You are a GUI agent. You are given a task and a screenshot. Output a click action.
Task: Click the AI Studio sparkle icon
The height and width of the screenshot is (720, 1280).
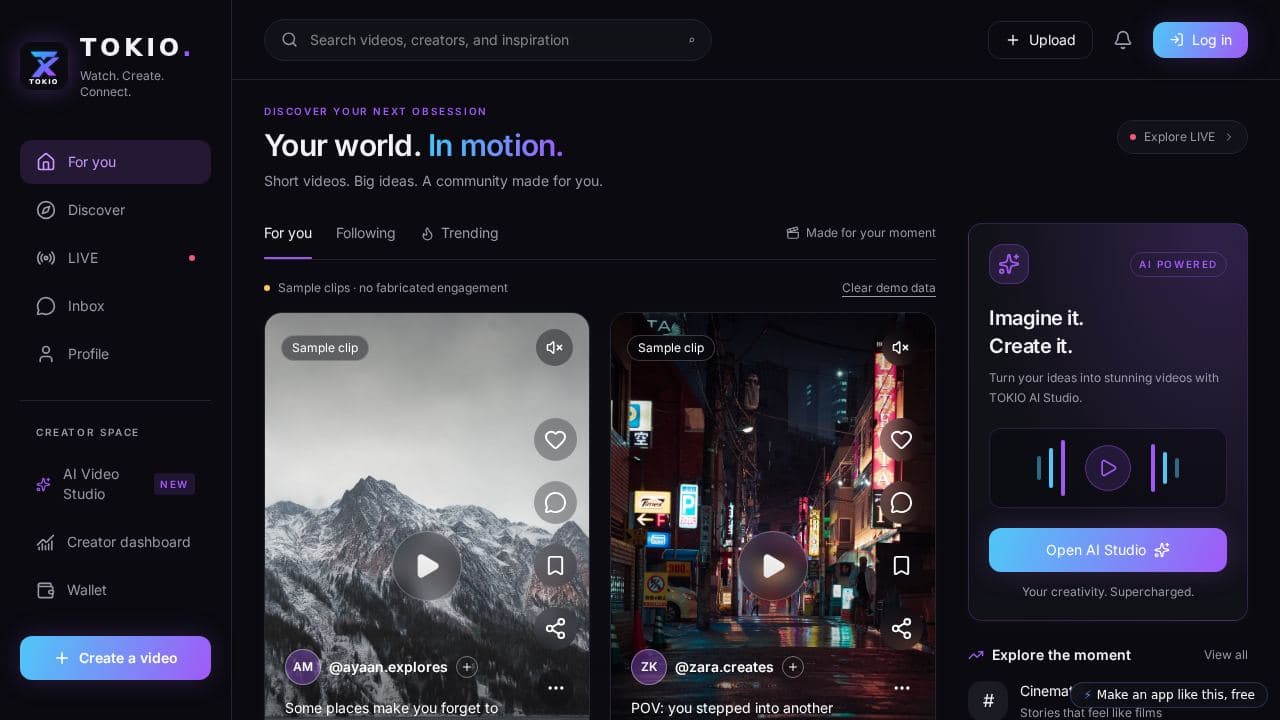1009,264
